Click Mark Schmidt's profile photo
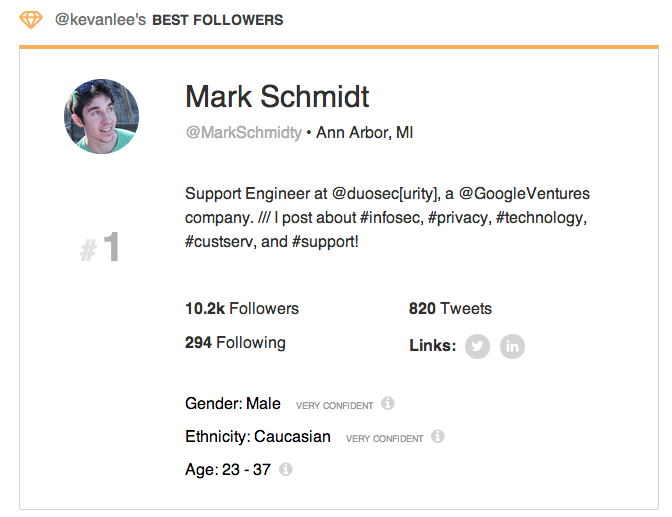Image resolution: width=672 pixels, height=517 pixels. pyautogui.click(x=101, y=117)
